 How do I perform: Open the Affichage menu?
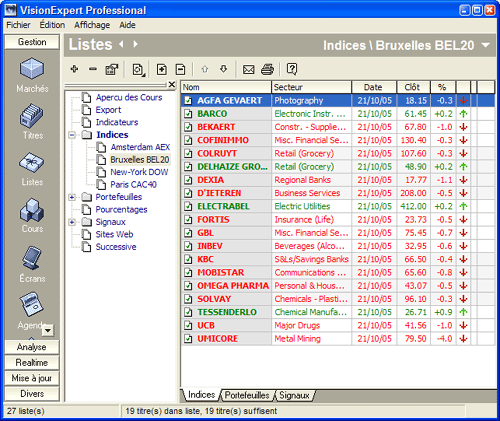(x=92, y=25)
